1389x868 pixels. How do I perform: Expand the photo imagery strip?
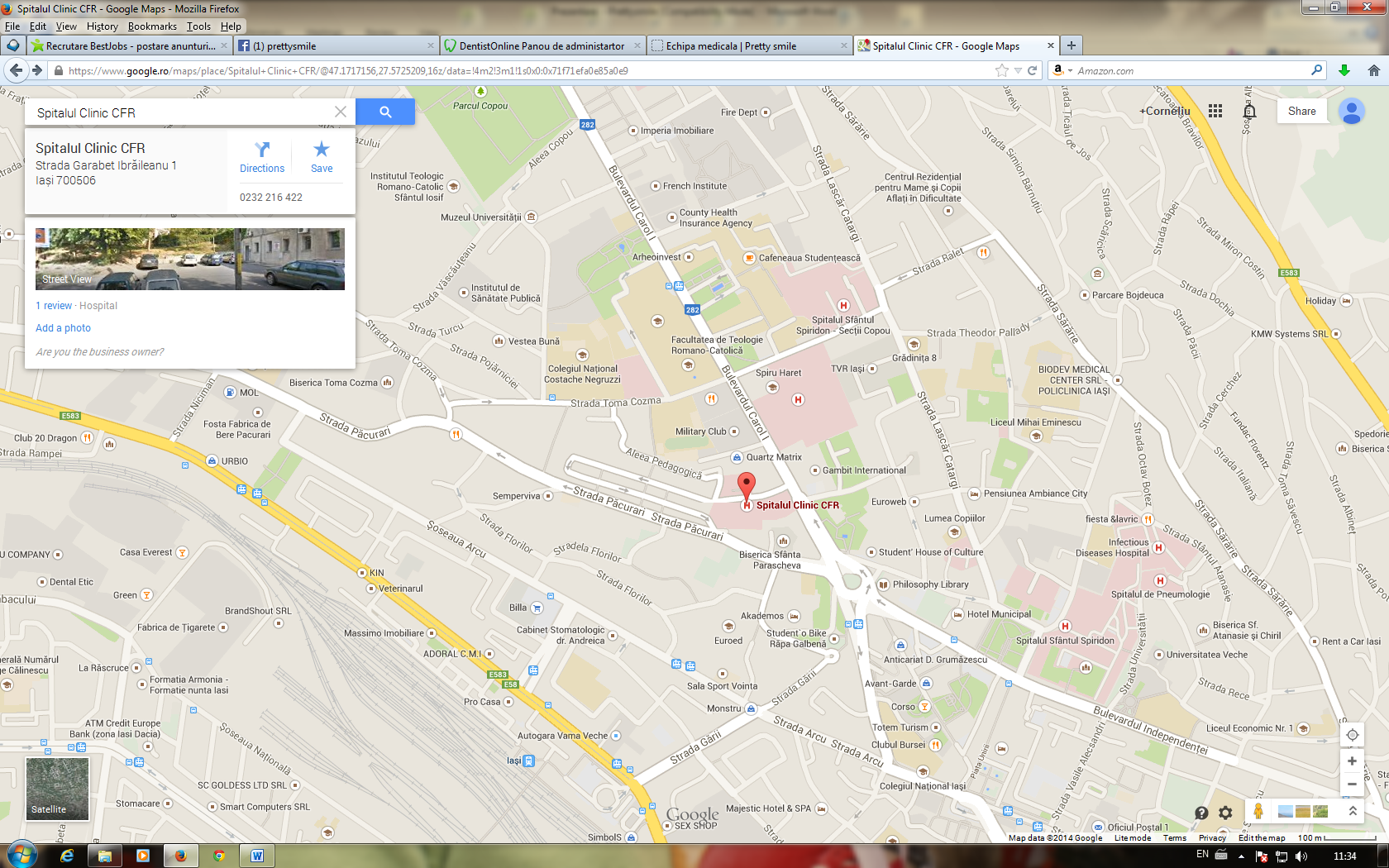click(1353, 812)
